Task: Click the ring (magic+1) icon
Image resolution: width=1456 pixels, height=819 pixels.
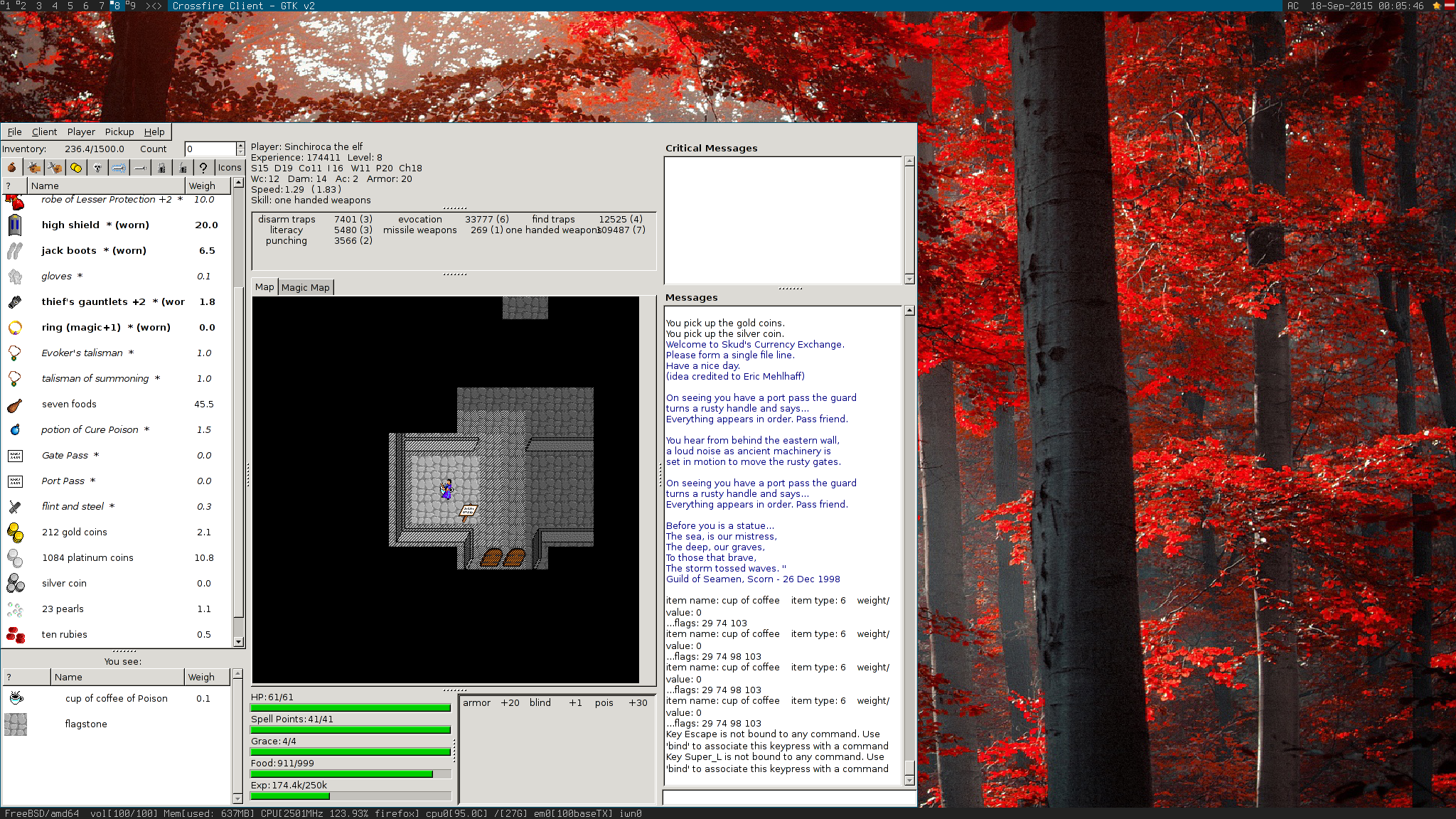Action: point(15,327)
